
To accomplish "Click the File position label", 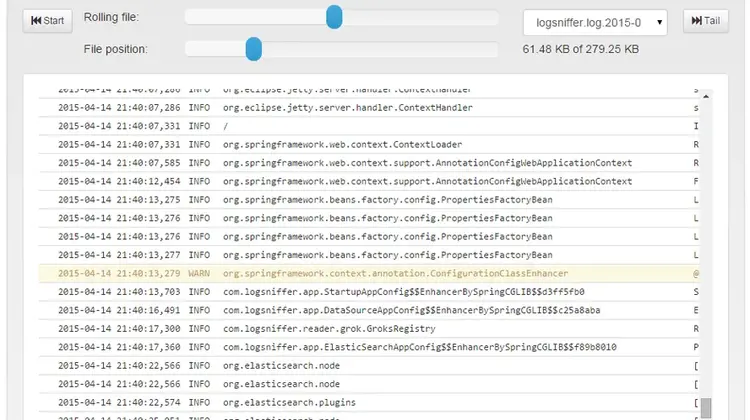I will click(115, 49).
